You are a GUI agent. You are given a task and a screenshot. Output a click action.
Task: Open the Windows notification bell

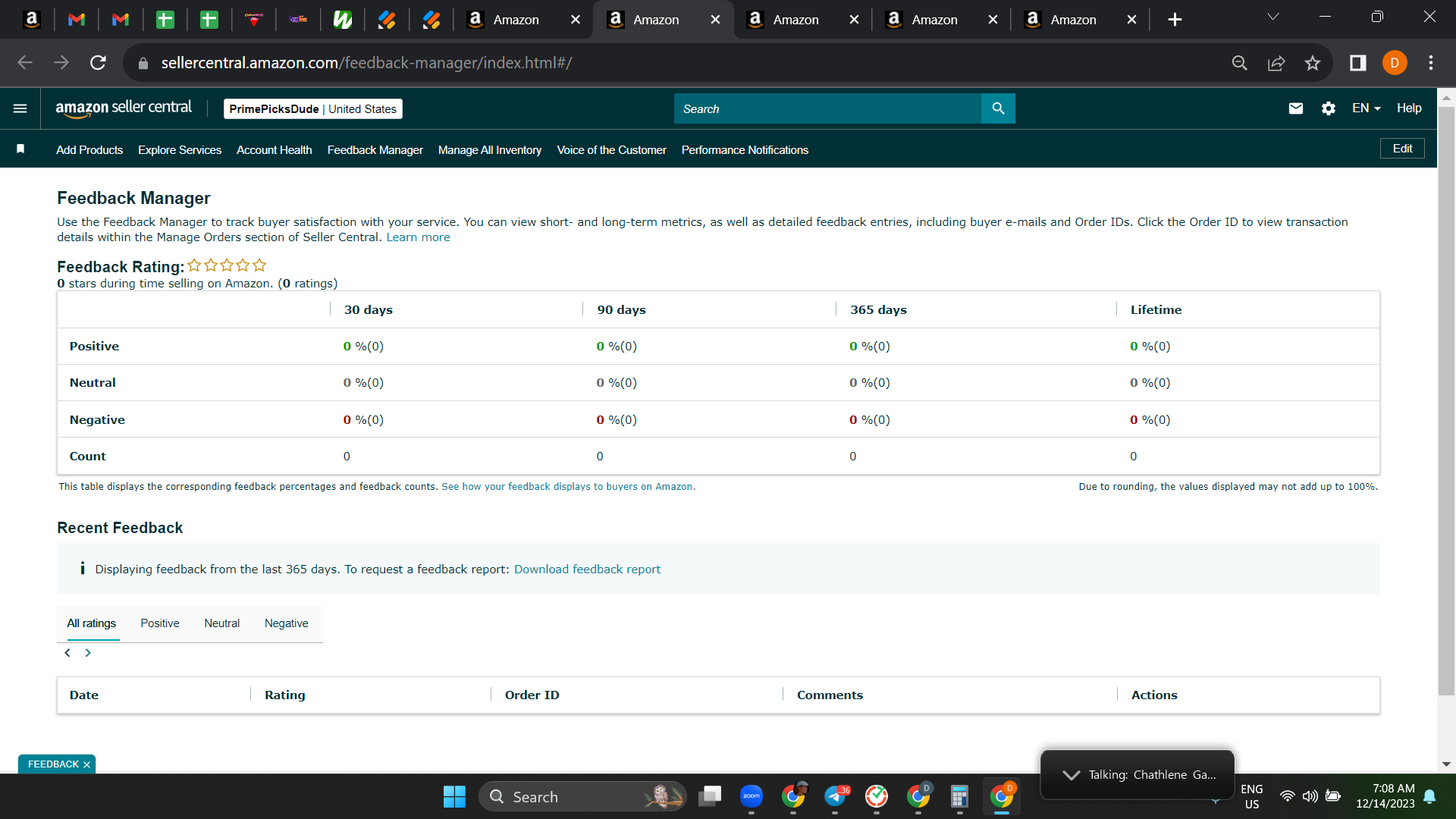pos(1429,796)
